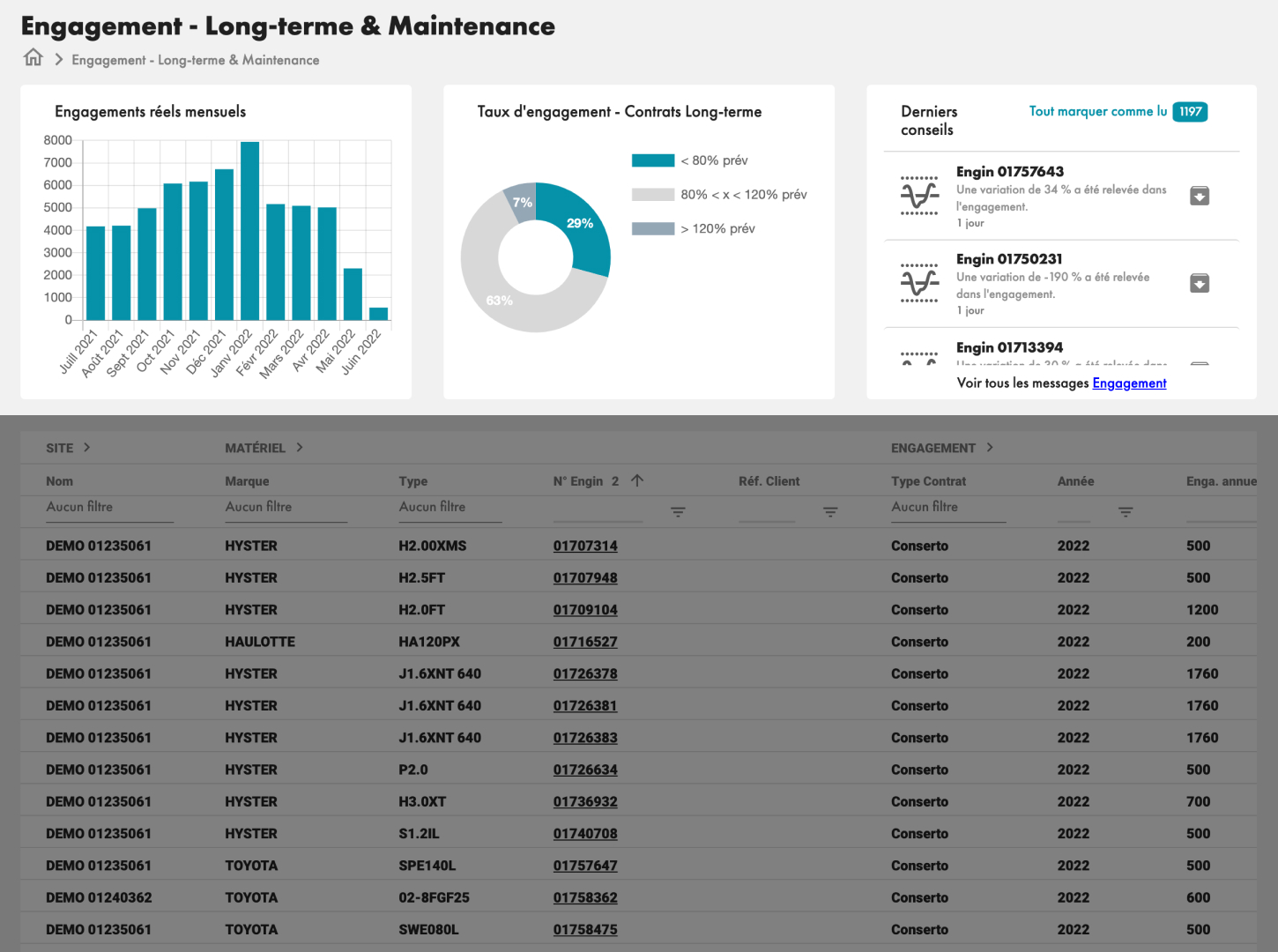1278x952 pixels.
Task: Select the DEMO 01240362 site cell
Action: click(99, 897)
